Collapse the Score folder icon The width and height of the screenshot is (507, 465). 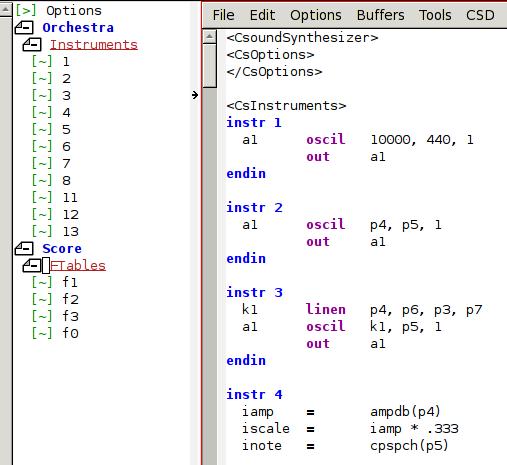(24, 248)
